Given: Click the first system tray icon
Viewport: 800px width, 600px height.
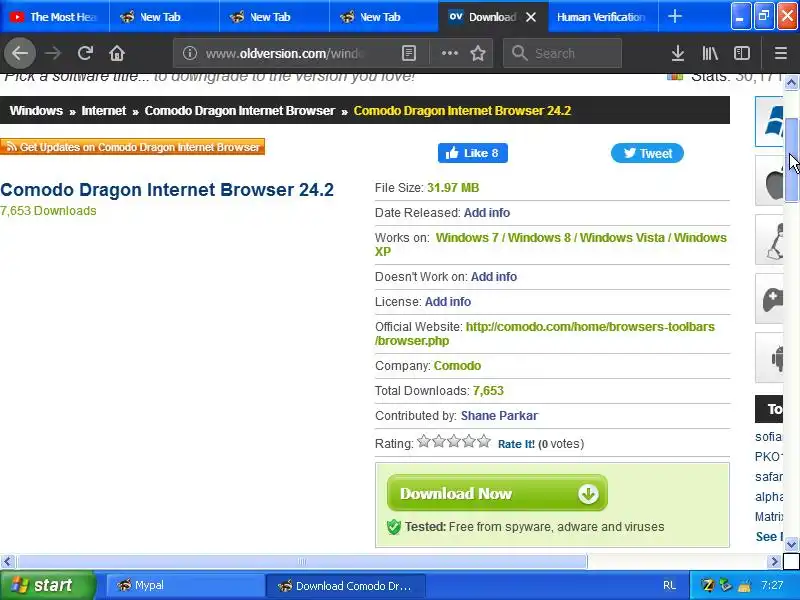Looking at the screenshot, I should (x=708, y=585).
